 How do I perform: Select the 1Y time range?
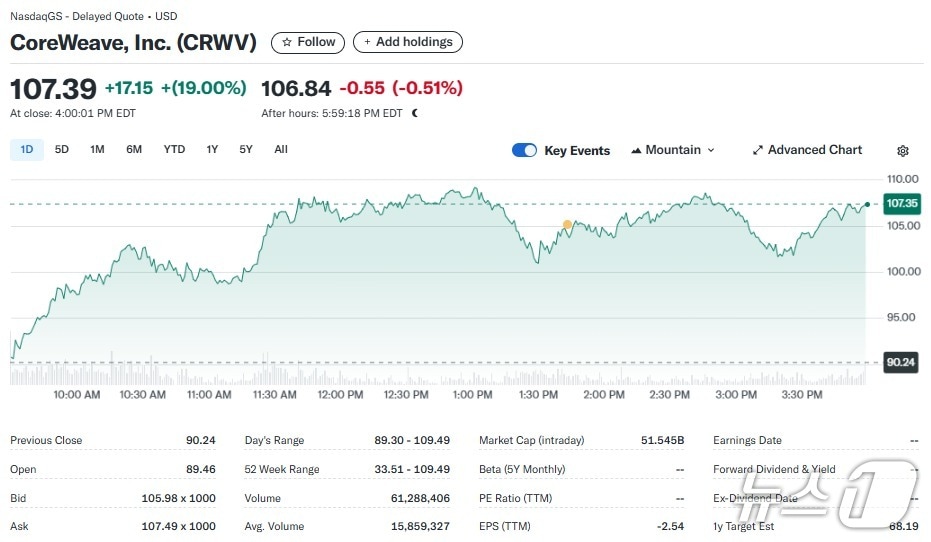pos(212,149)
